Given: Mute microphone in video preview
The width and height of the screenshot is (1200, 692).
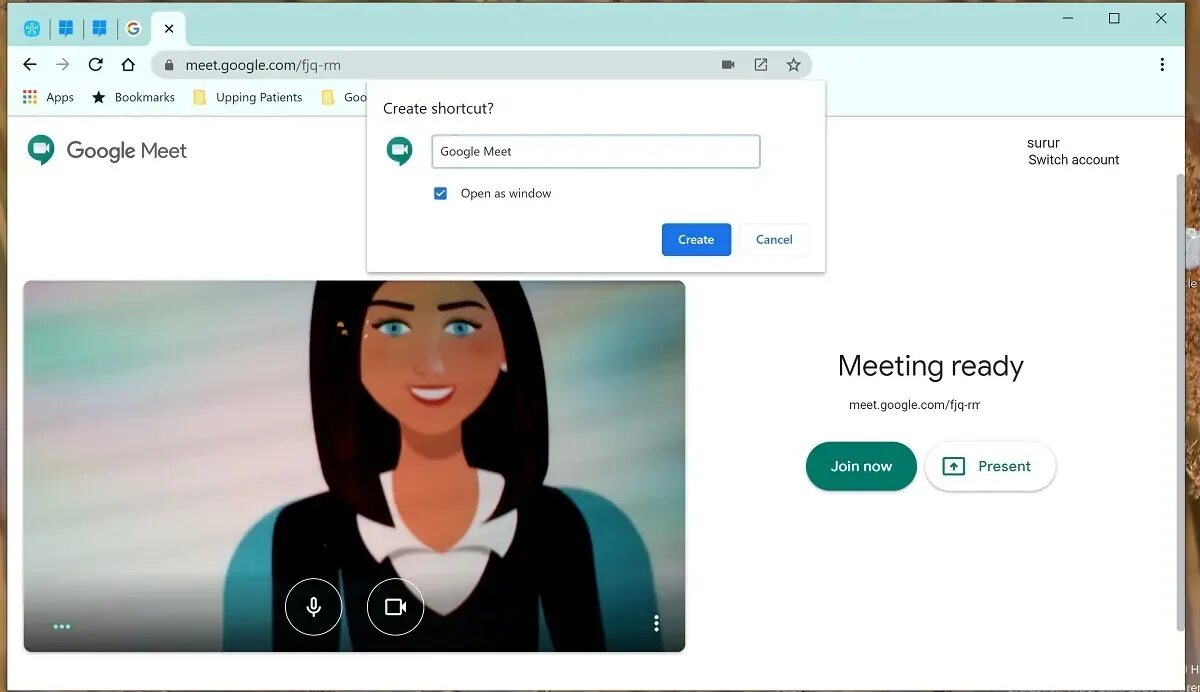Looking at the screenshot, I should [314, 606].
